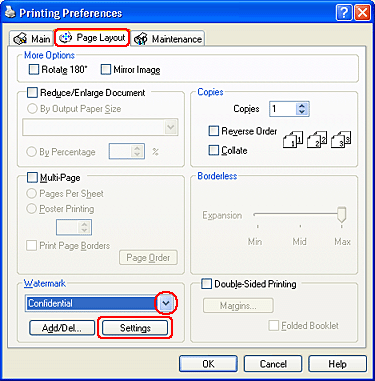Enable Double-Sided Printing checkbox
The image size is (375, 381).
[207, 284]
